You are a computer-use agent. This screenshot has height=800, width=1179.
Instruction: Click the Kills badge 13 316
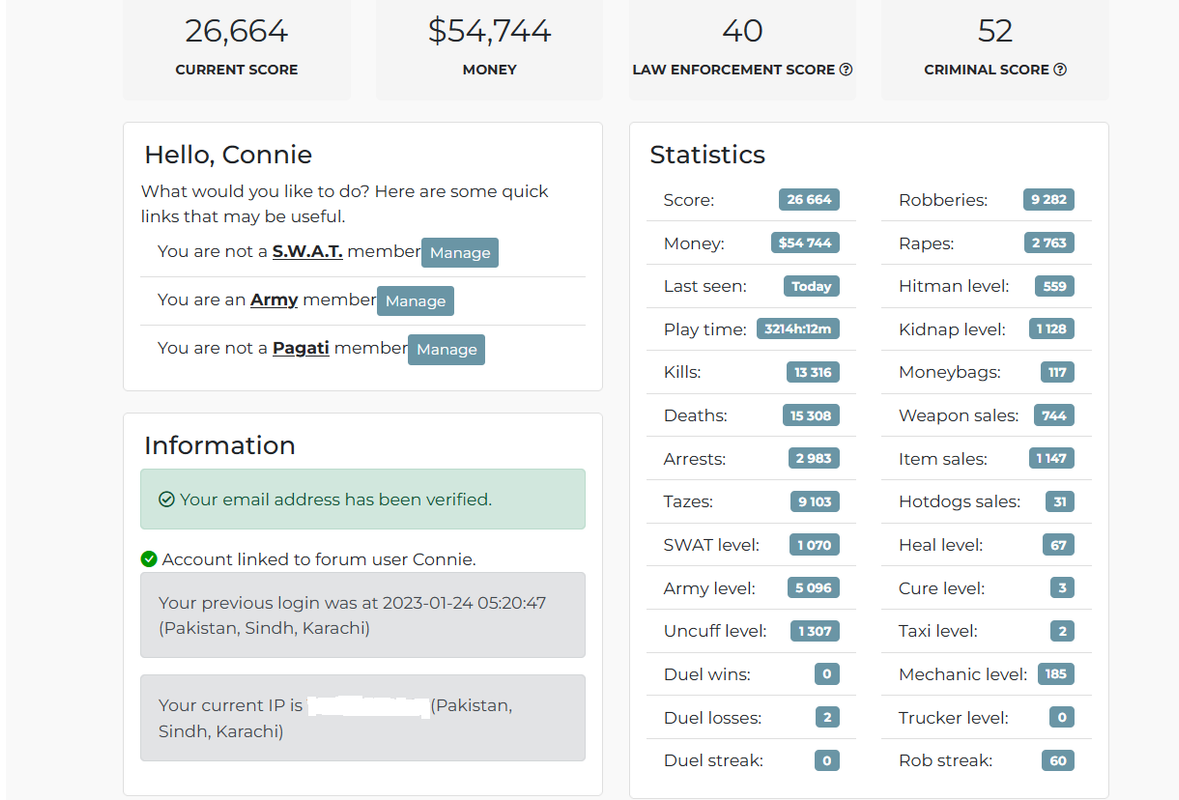(813, 372)
